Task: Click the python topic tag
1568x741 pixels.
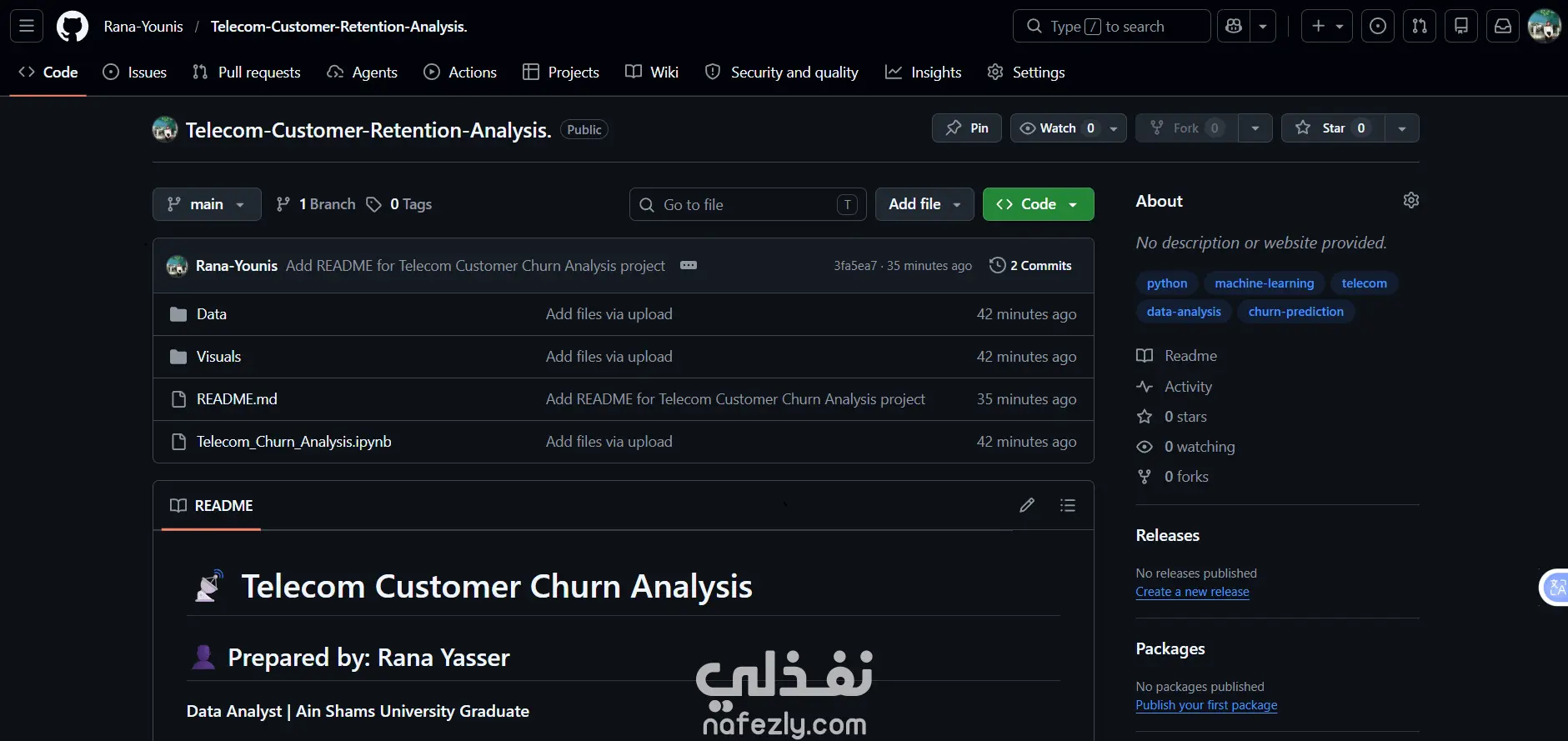Action: [x=1167, y=283]
